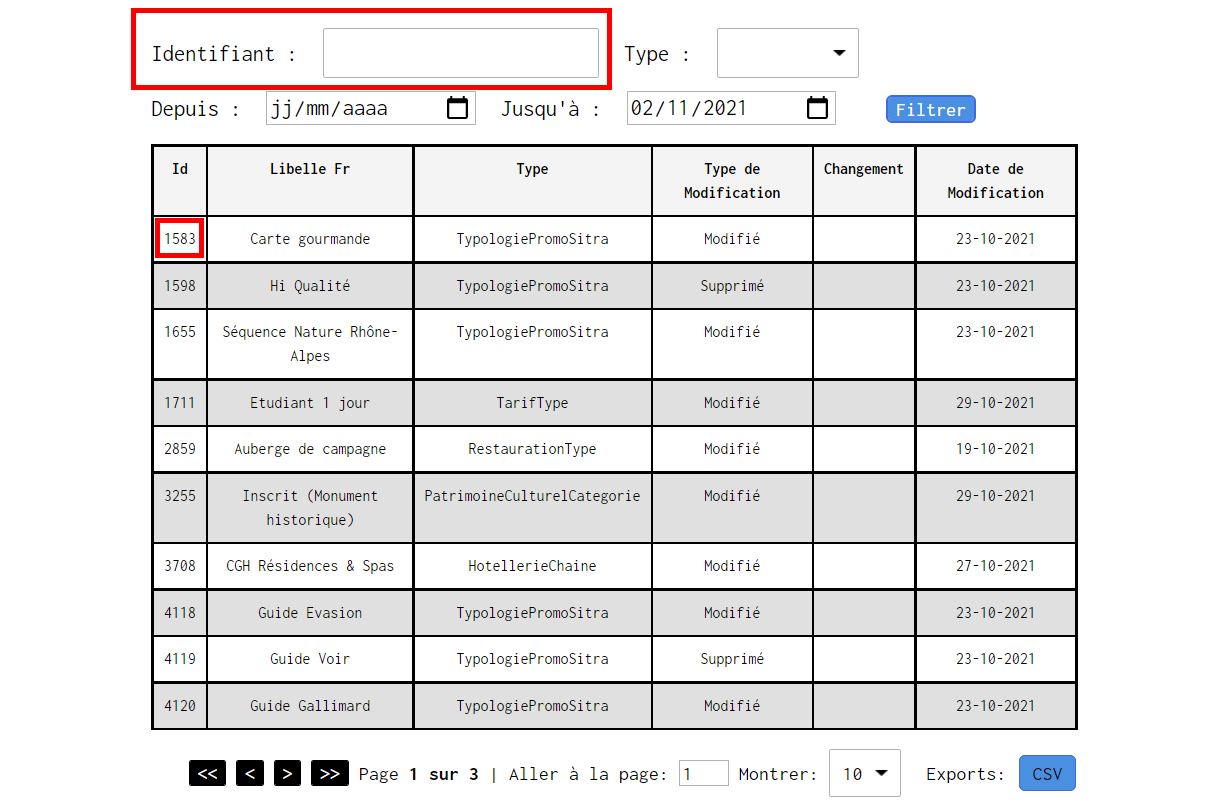
Task: Open calendar picker for Depuis date
Action: click(x=457, y=108)
